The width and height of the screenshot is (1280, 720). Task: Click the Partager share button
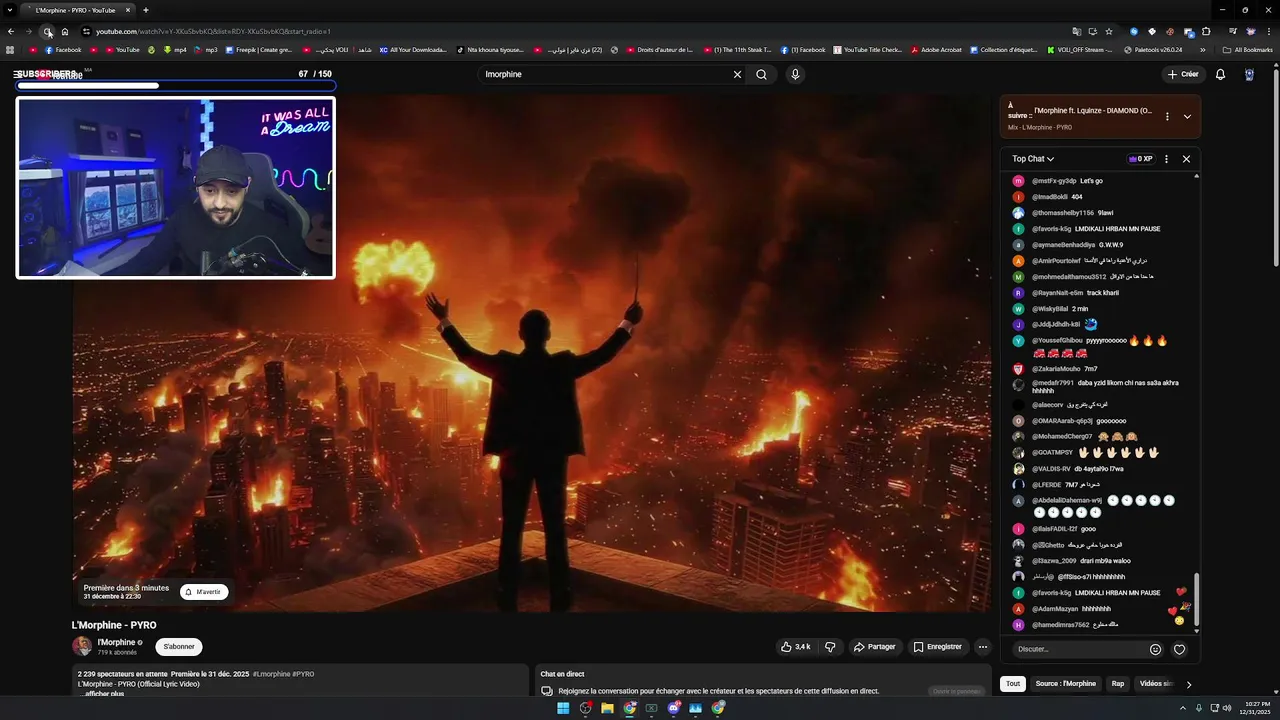click(874, 647)
